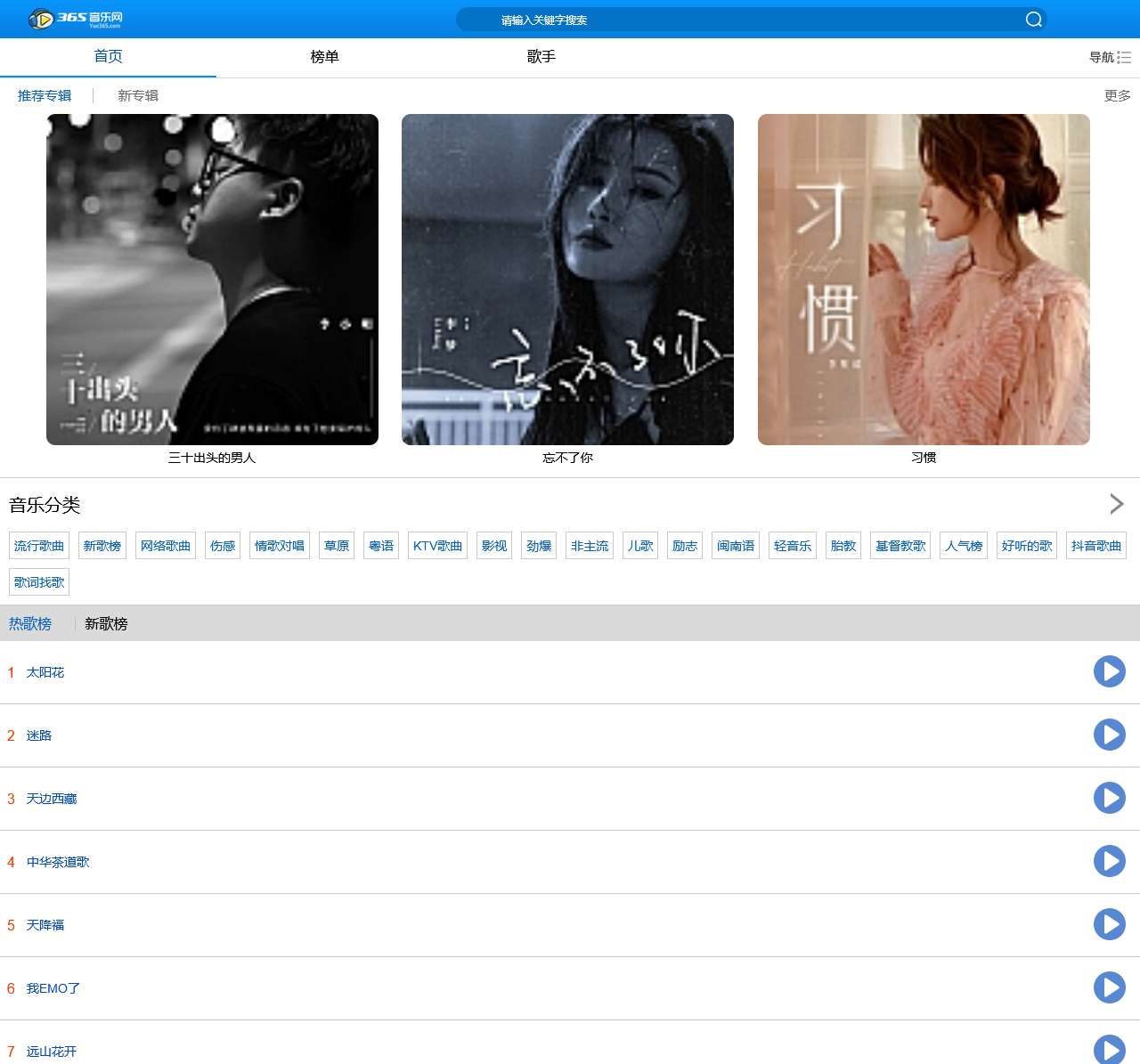The width and height of the screenshot is (1140, 1064).
Task: Play the song 天降福
Action: (1109, 924)
